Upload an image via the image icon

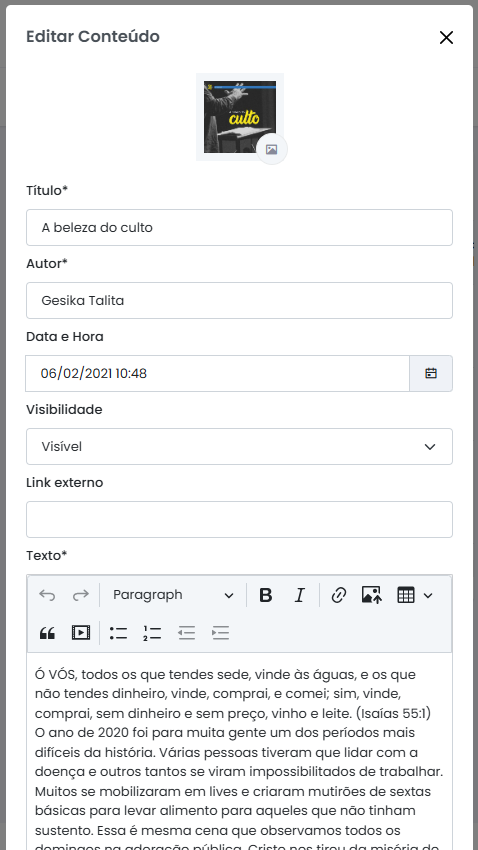click(x=372, y=595)
